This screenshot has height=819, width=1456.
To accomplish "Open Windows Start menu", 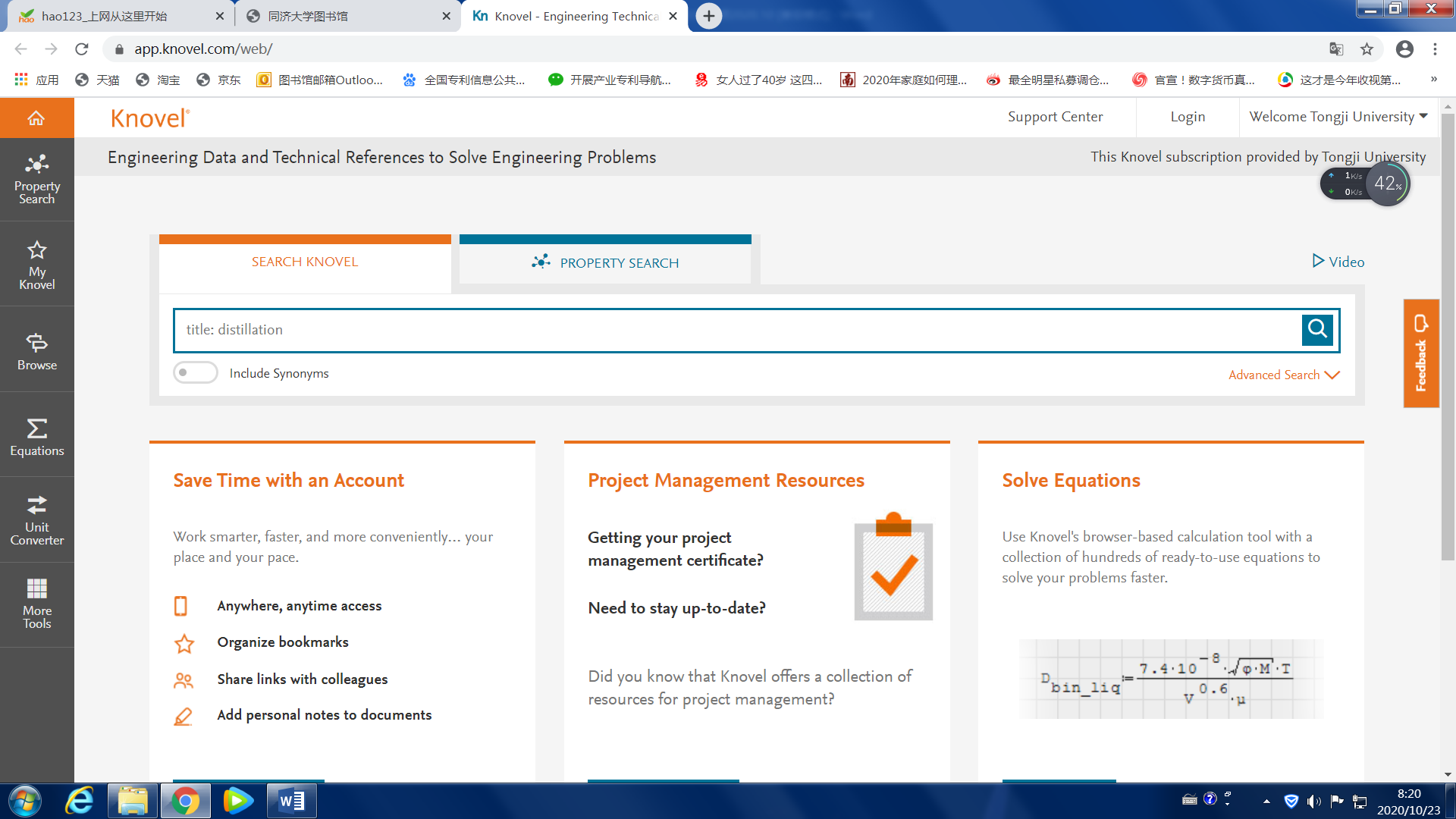I will [x=24, y=801].
